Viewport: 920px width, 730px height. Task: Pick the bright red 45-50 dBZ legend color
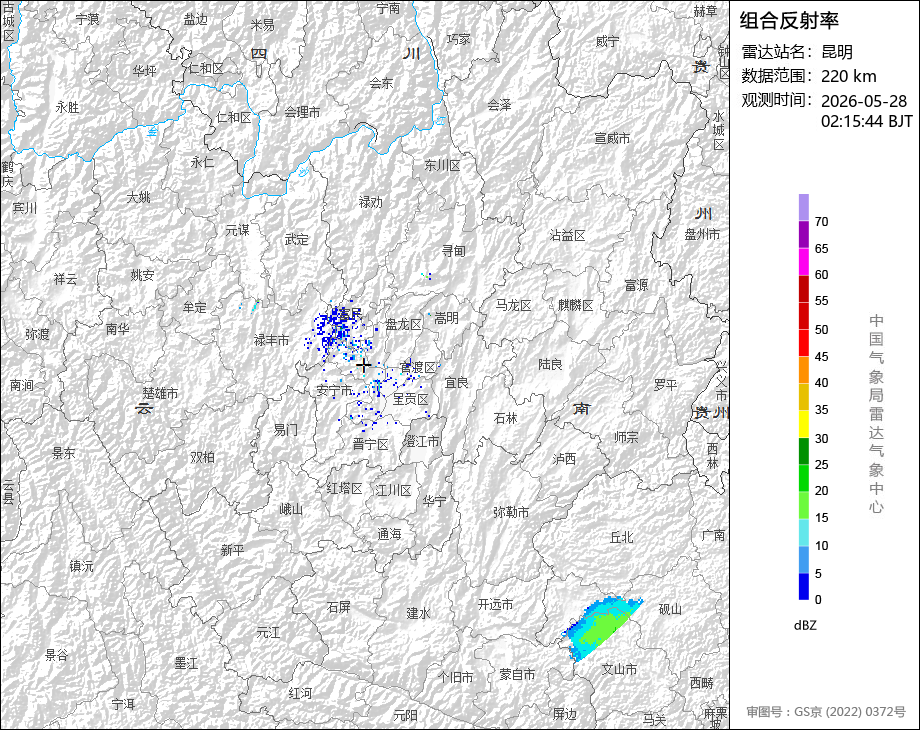[x=804, y=343]
